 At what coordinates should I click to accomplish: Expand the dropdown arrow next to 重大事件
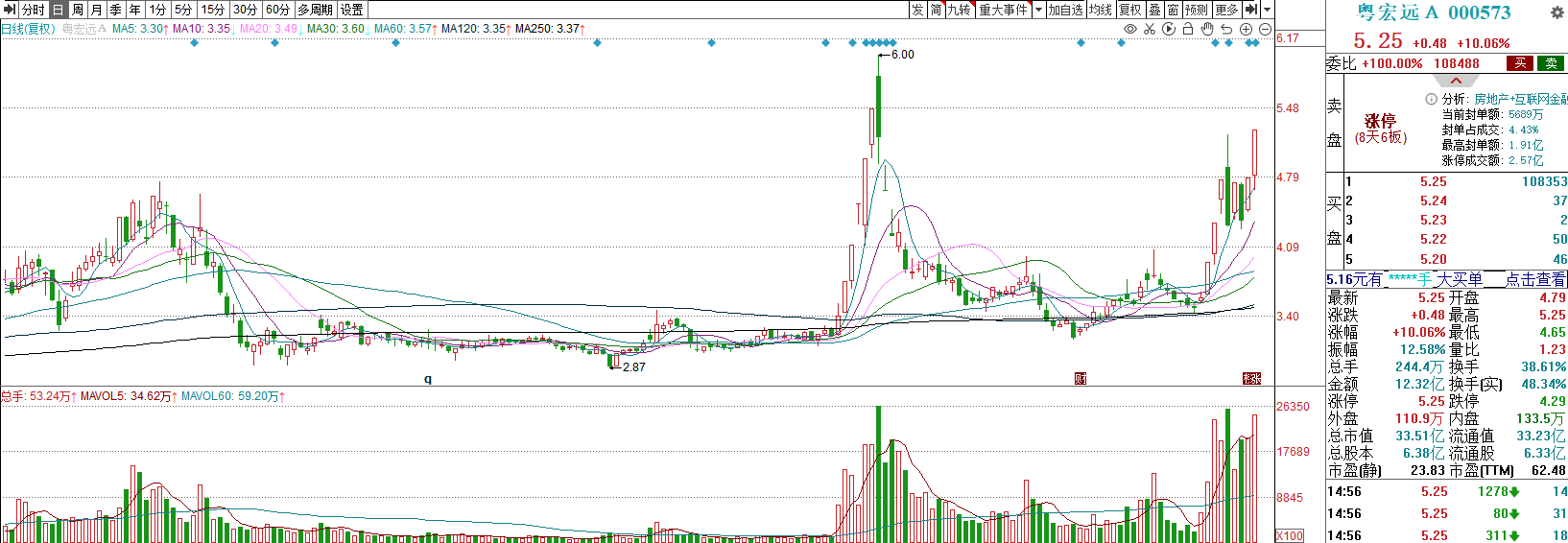pyautogui.click(x=1038, y=10)
